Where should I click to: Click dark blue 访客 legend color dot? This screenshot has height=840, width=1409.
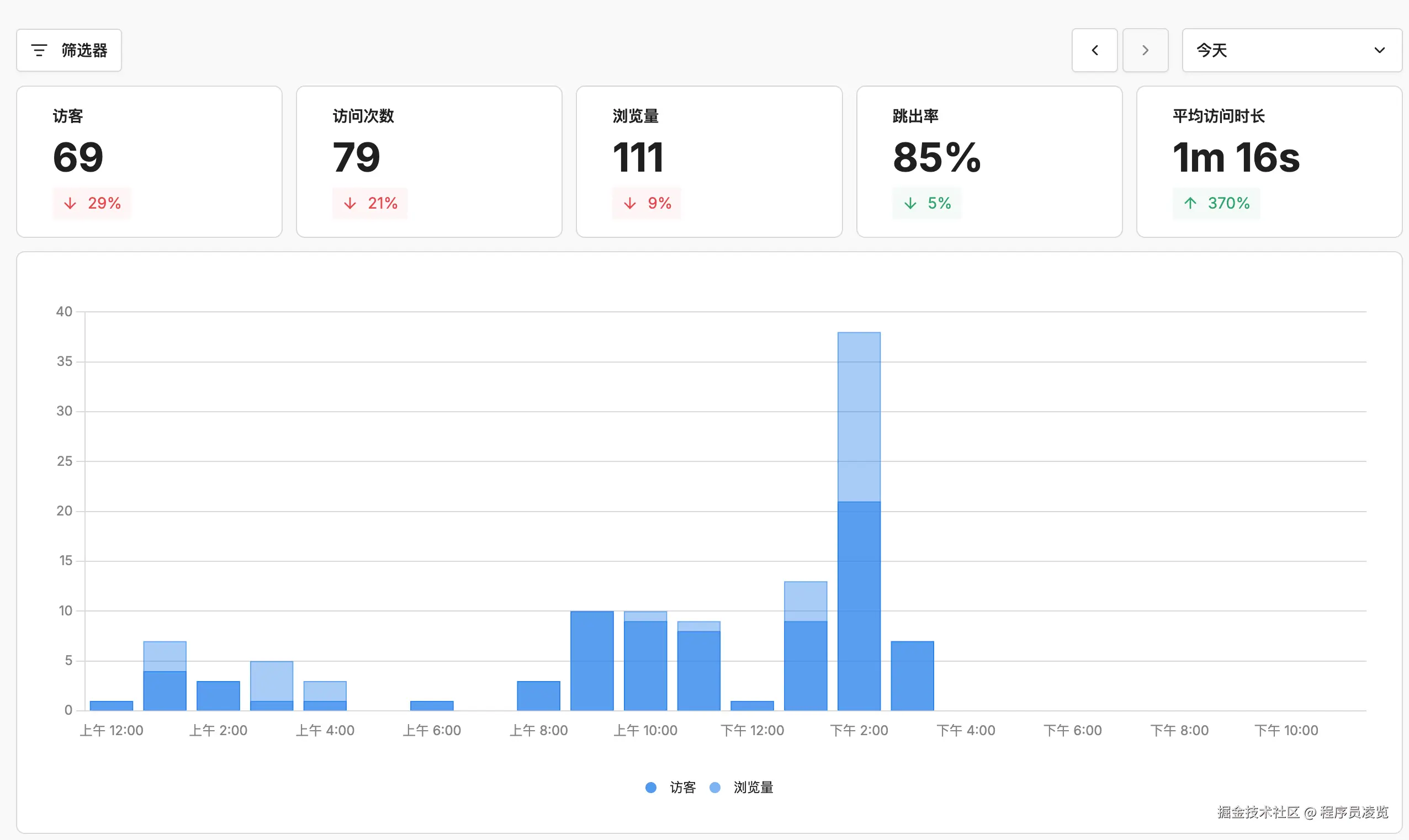pyautogui.click(x=651, y=788)
